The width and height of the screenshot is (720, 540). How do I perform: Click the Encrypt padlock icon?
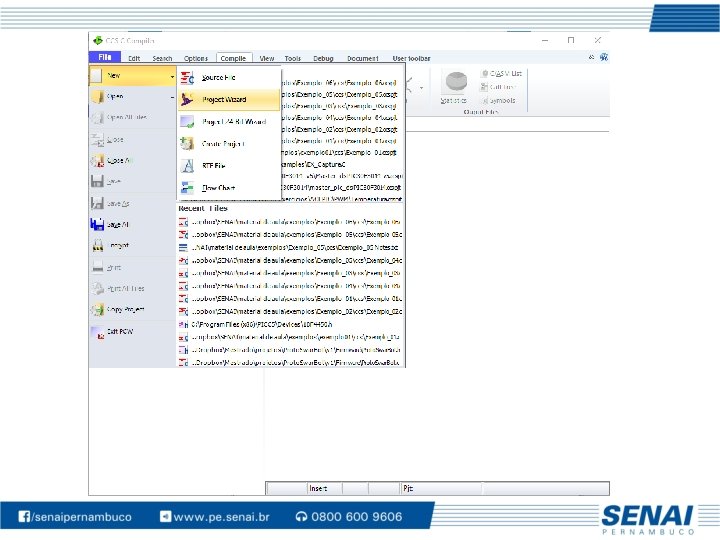point(98,245)
